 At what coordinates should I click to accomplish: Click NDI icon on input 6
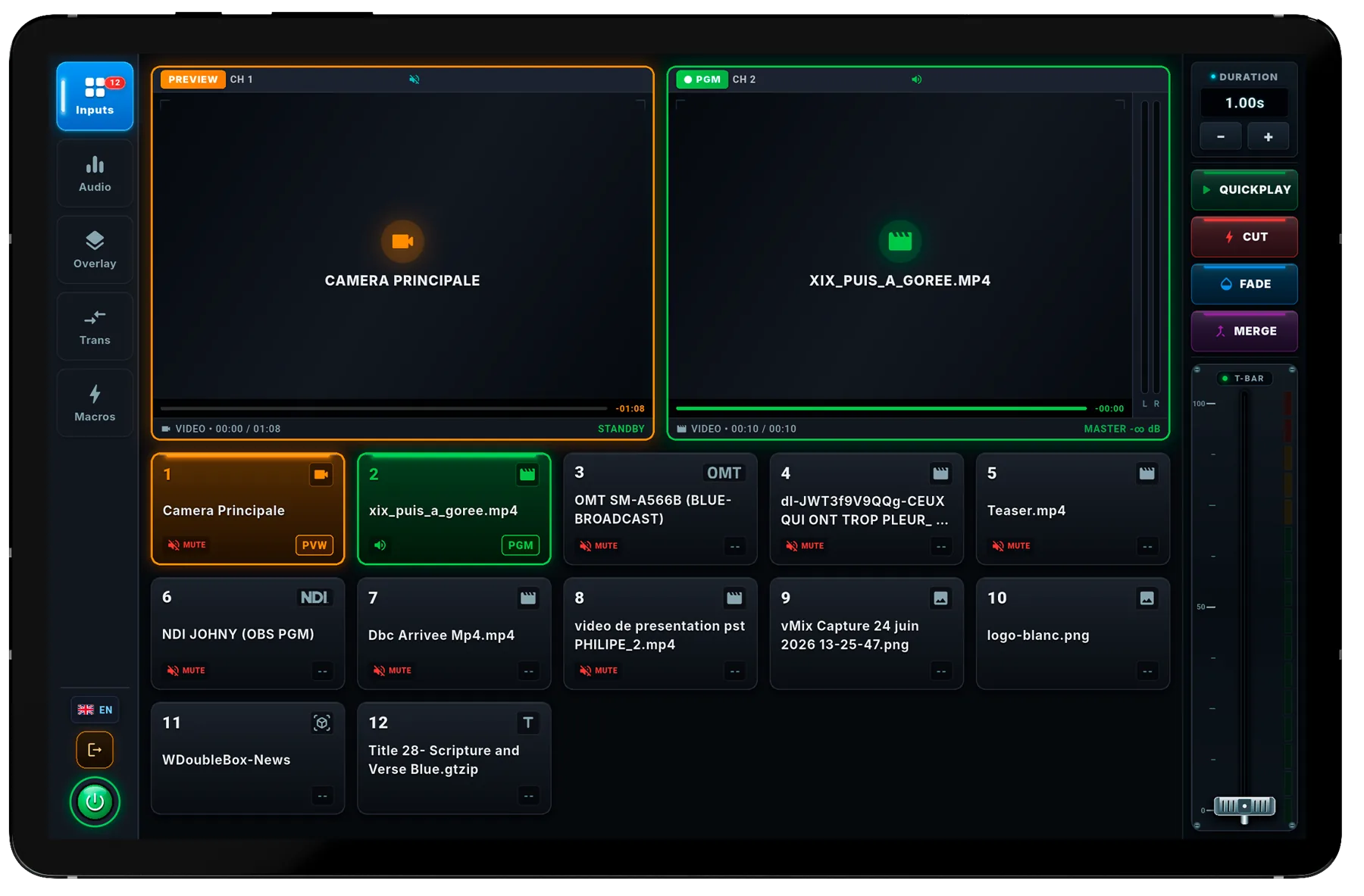(314, 598)
